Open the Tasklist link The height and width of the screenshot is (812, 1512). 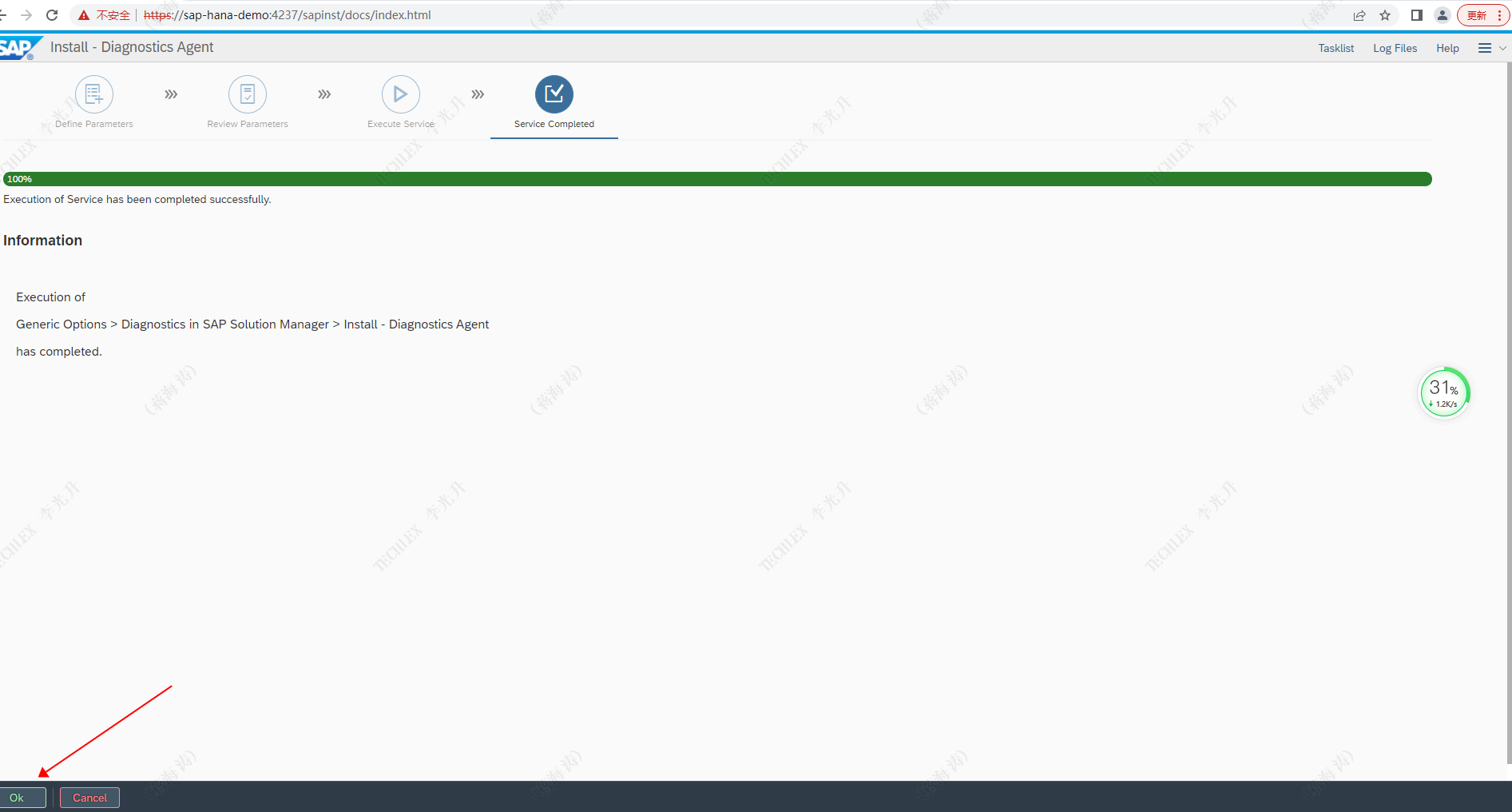pyautogui.click(x=1336, y=48)
